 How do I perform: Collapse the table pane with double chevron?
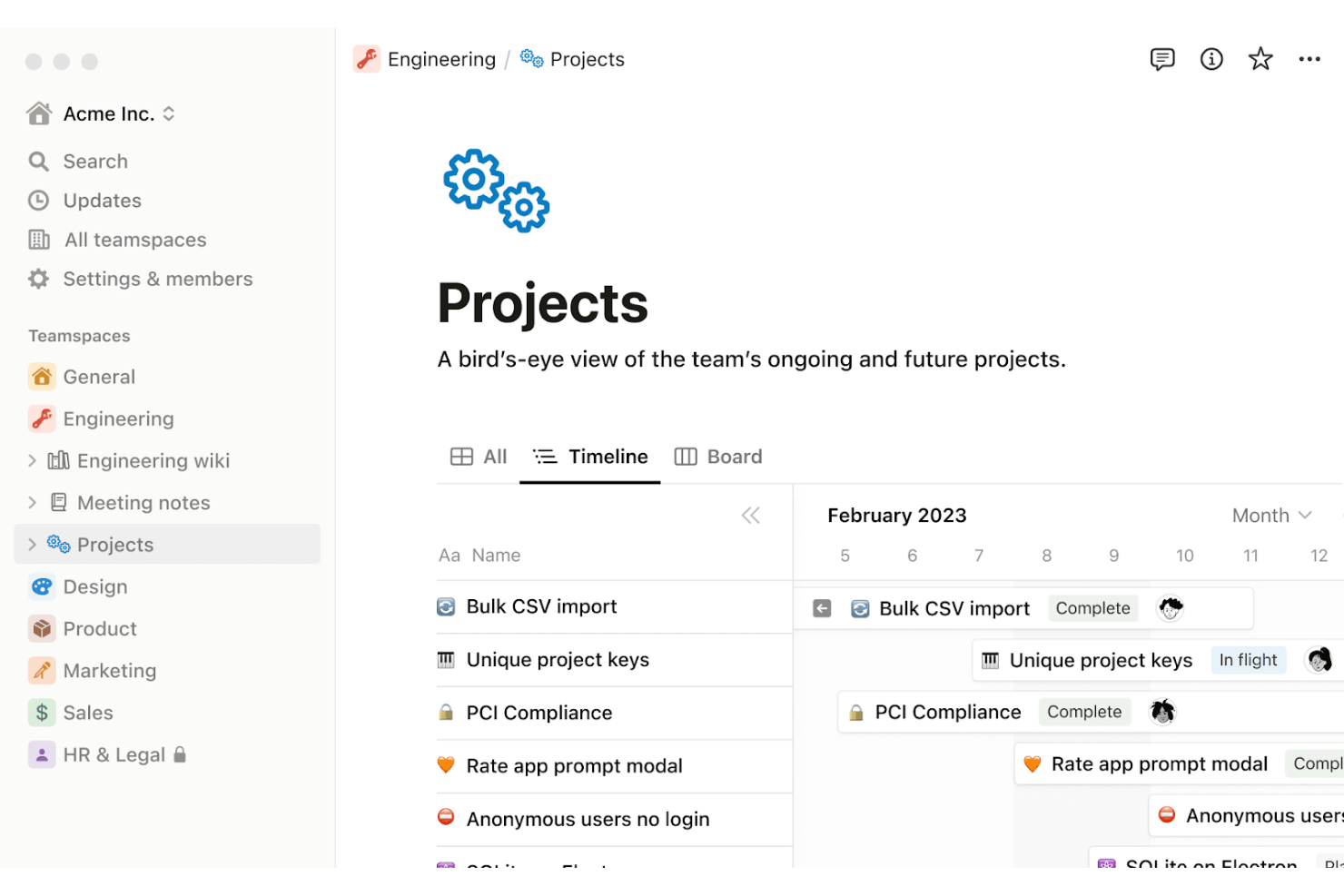click(x=750, y=516)
